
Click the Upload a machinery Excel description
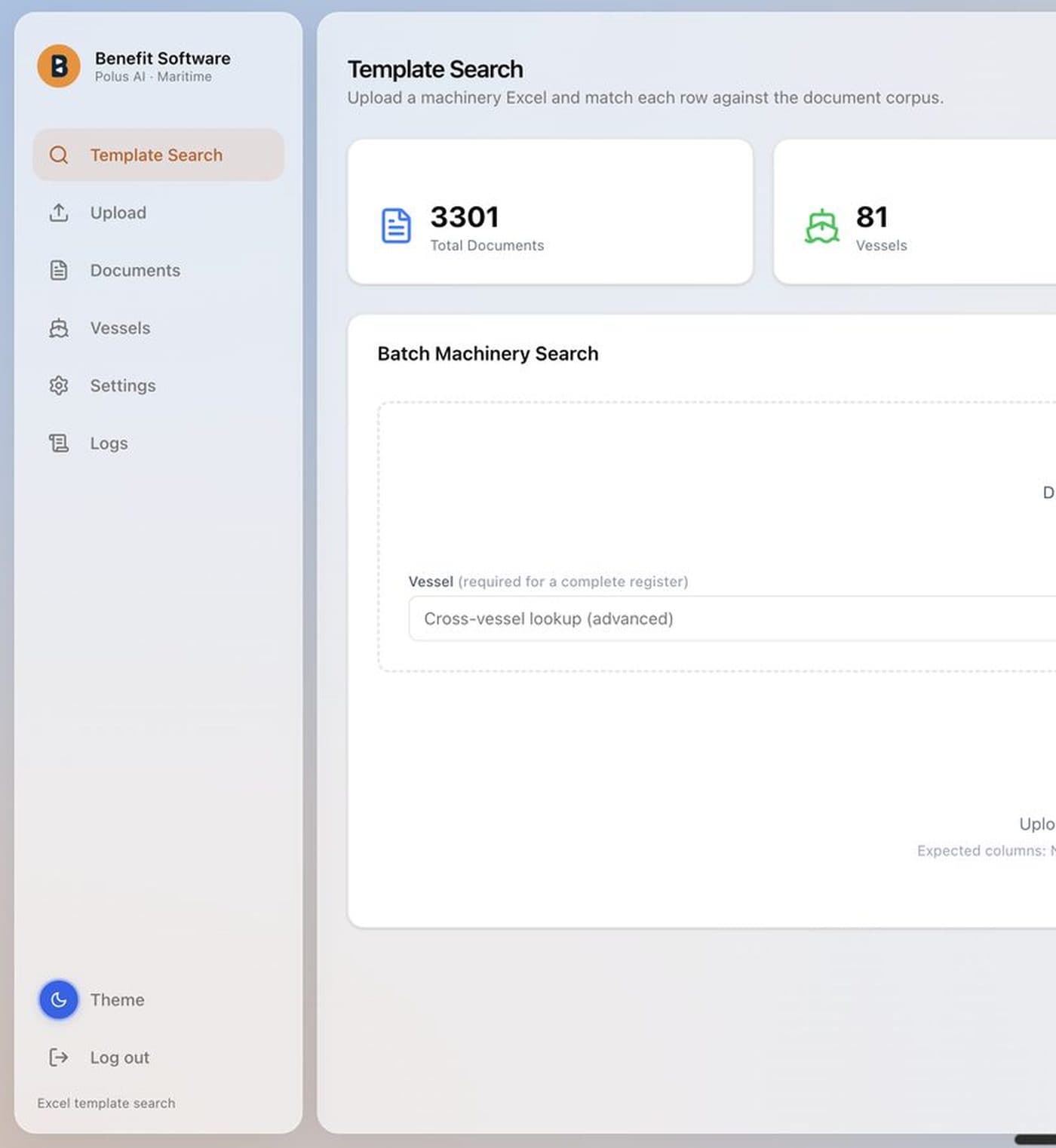(x=646, y=98)
